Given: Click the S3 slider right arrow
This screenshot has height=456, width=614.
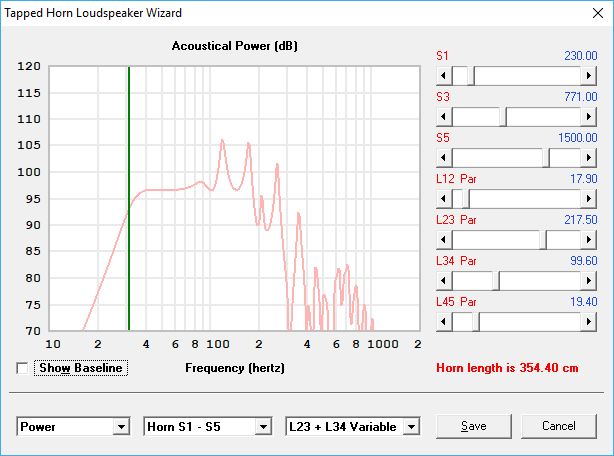Looking at the screenshot, I should (x=589, y=117).
